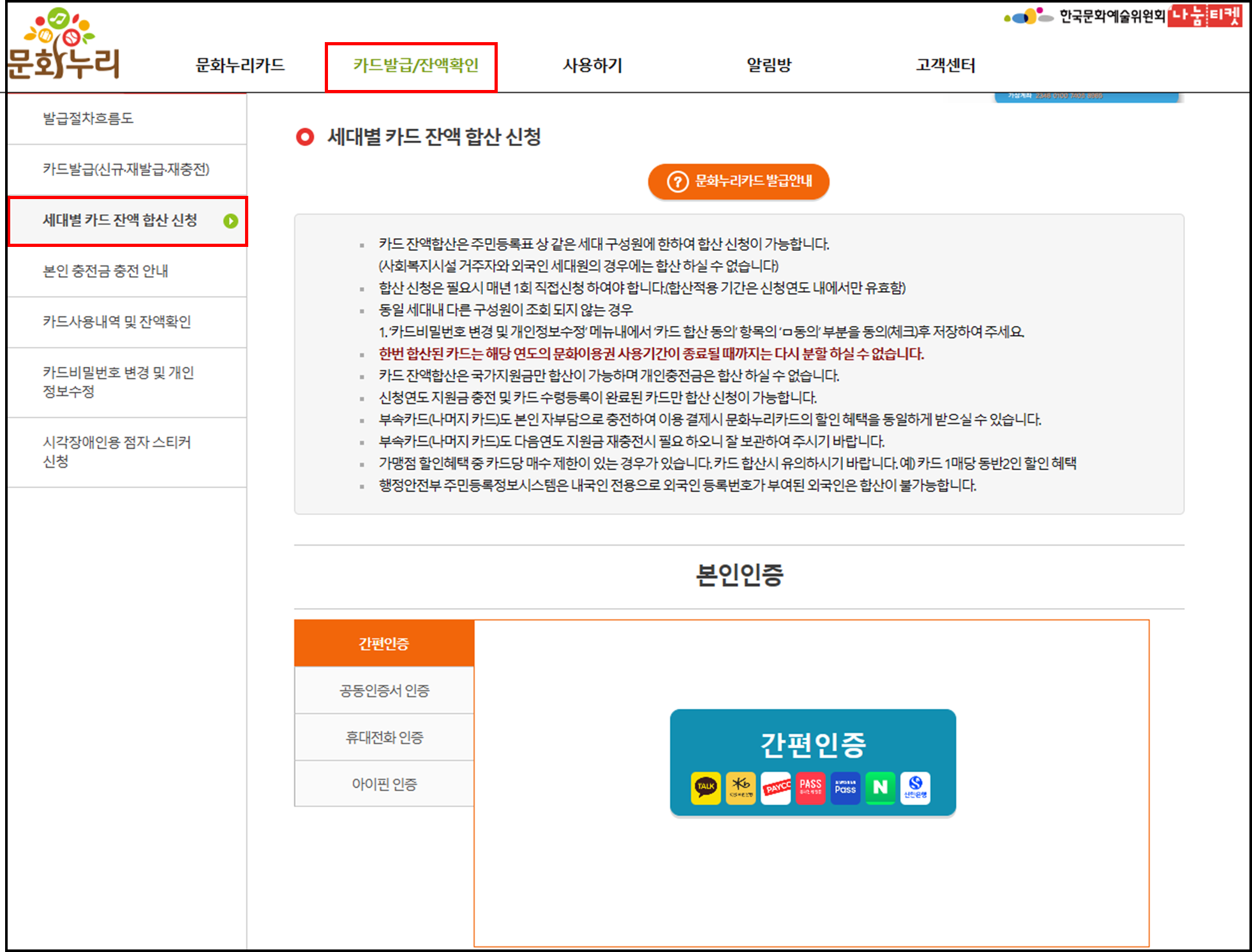
Task: Choose the Shinhan Bank icon
Action: [x=915, y=787]
